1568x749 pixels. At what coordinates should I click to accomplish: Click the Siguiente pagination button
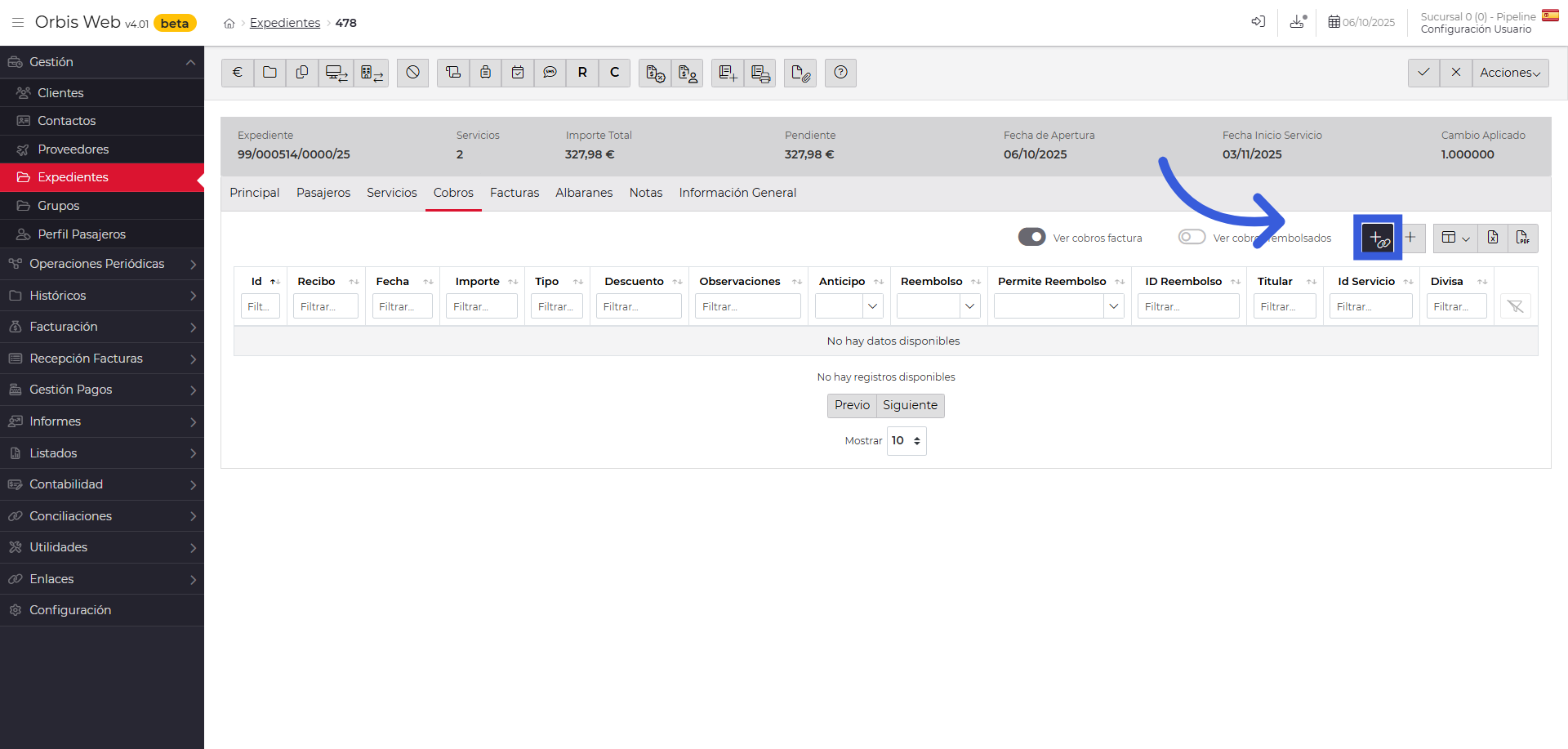pos(910,405)
